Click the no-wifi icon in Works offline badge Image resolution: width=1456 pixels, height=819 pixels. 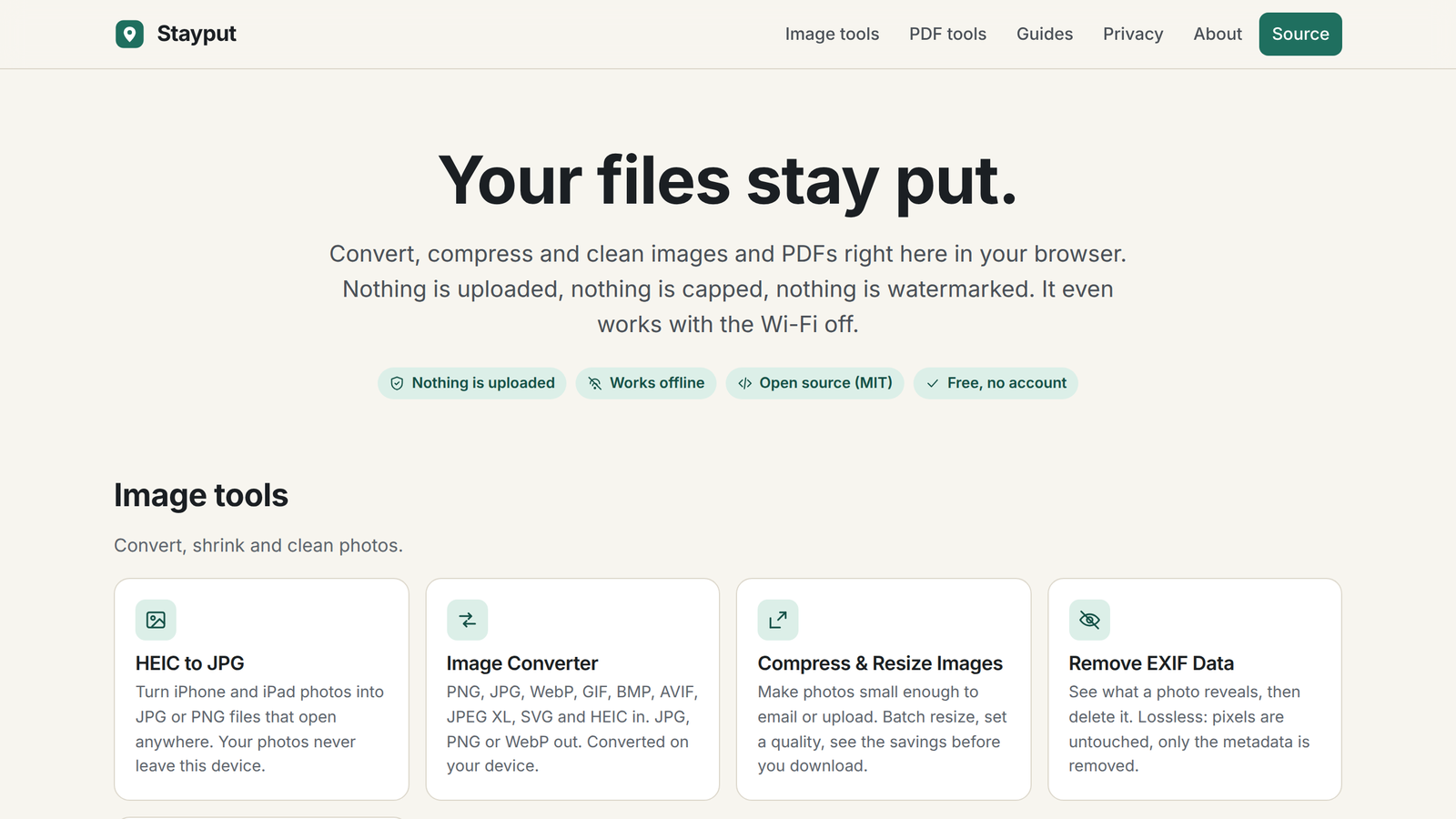click(594, 383)
